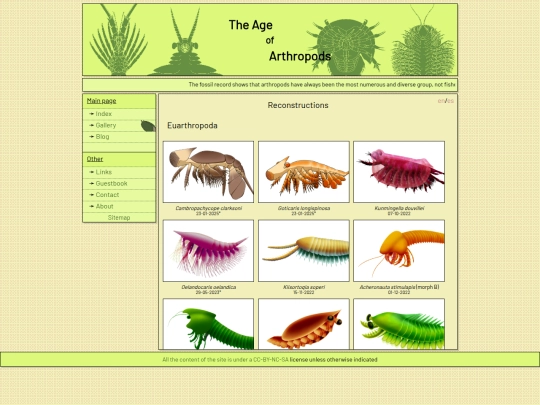Image resolution: width=540 pixels, height=405 pixels.
Task: Open the Gallery link in sidebar
Action: 106,125
